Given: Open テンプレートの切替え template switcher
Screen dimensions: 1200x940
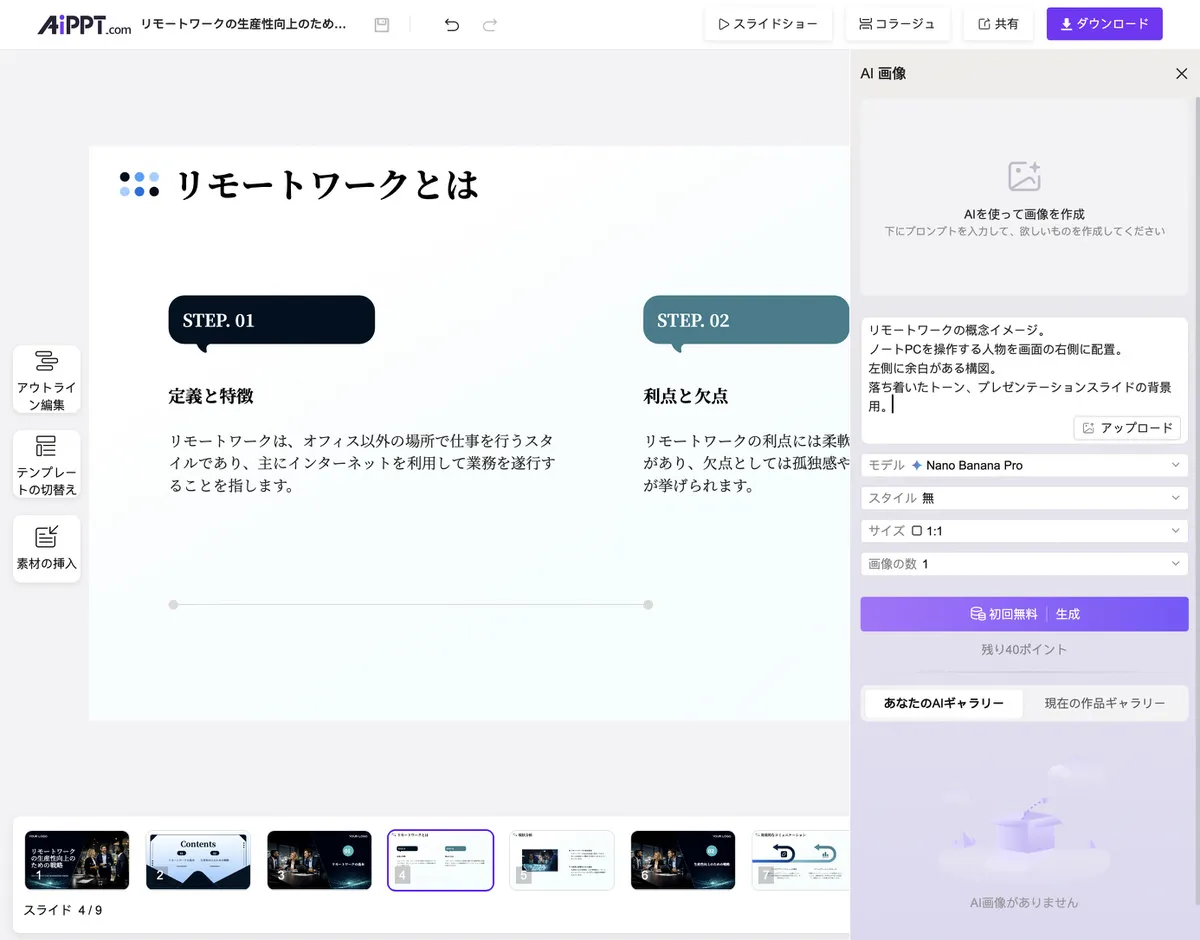Looking at the screenshot, I should [x=46, y=464].
